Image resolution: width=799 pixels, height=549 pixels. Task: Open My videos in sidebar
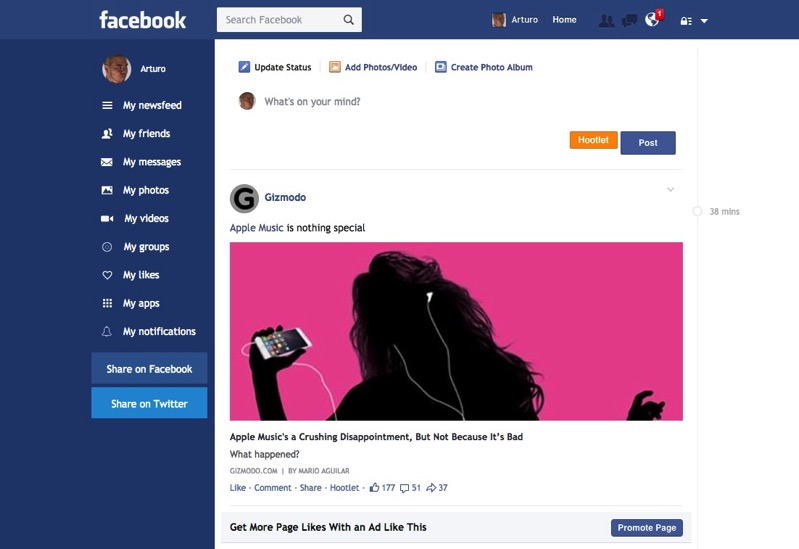point(149,219)
